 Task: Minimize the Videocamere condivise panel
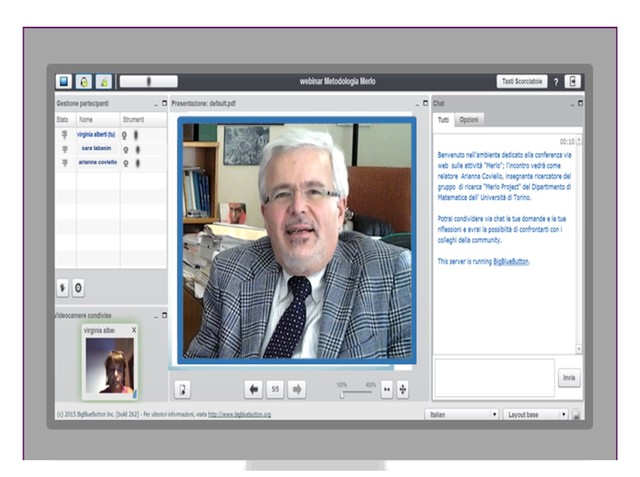tap(156, 316)
